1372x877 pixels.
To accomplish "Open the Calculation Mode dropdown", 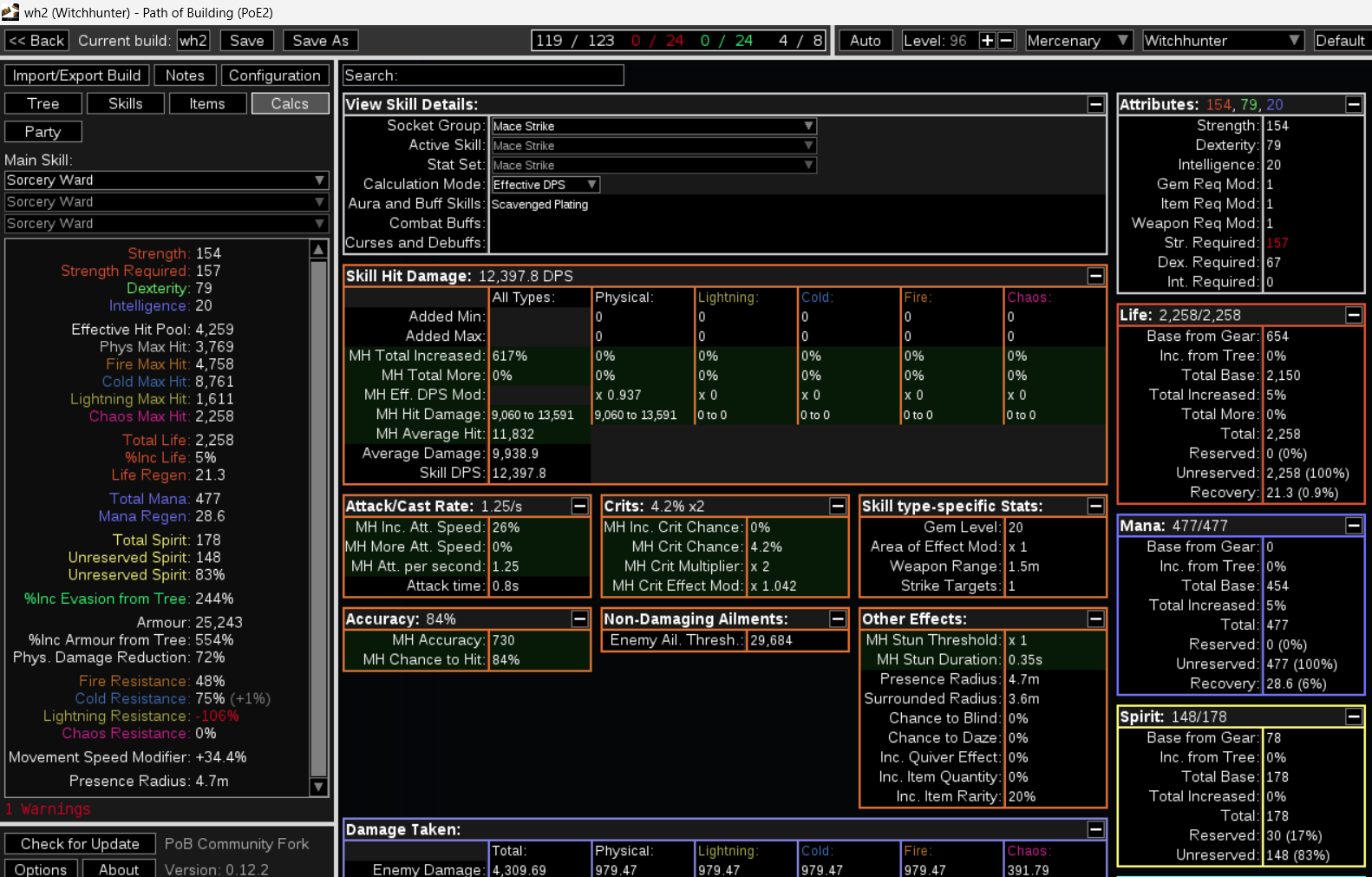I will (x=545, y=185).
